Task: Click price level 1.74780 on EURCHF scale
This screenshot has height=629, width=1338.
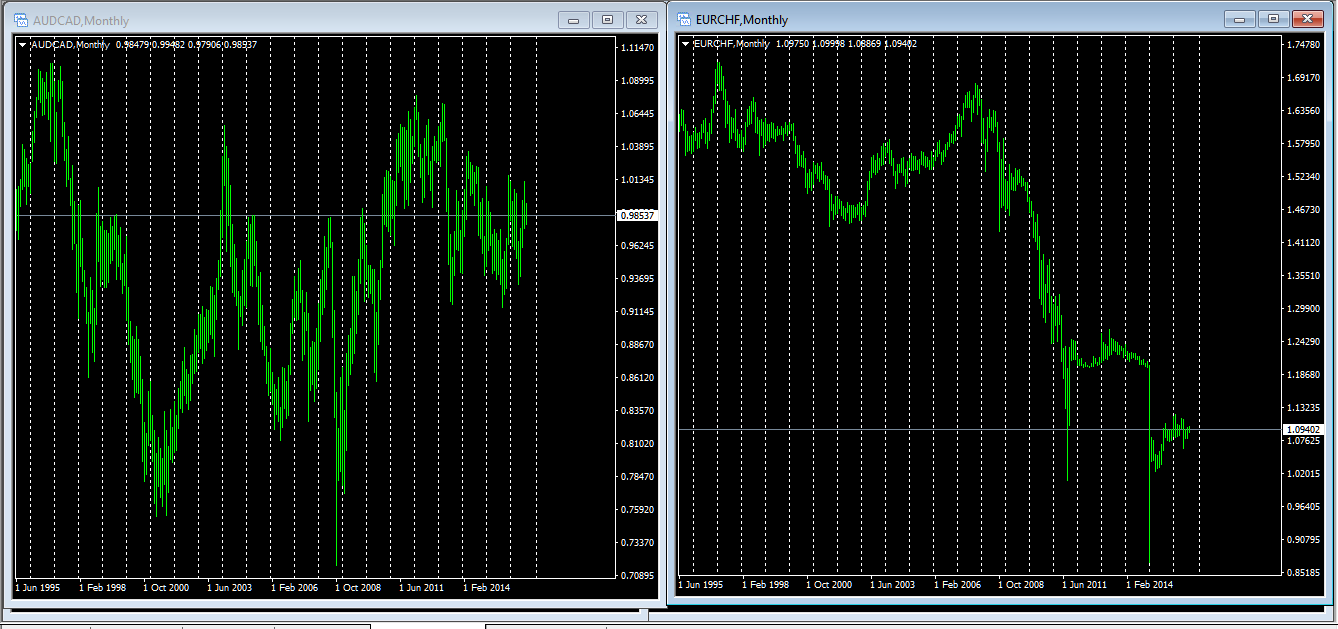Action: pos(1303,45)
